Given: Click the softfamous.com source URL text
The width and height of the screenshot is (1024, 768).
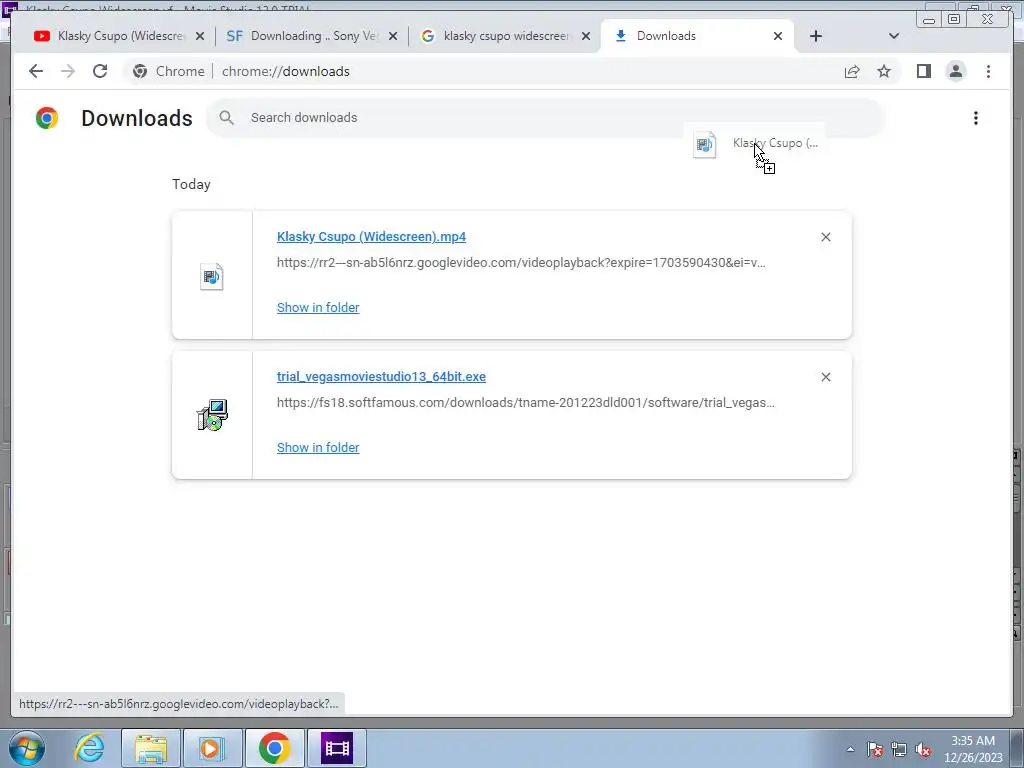Looking at the screenshot, I should point(526,403).
